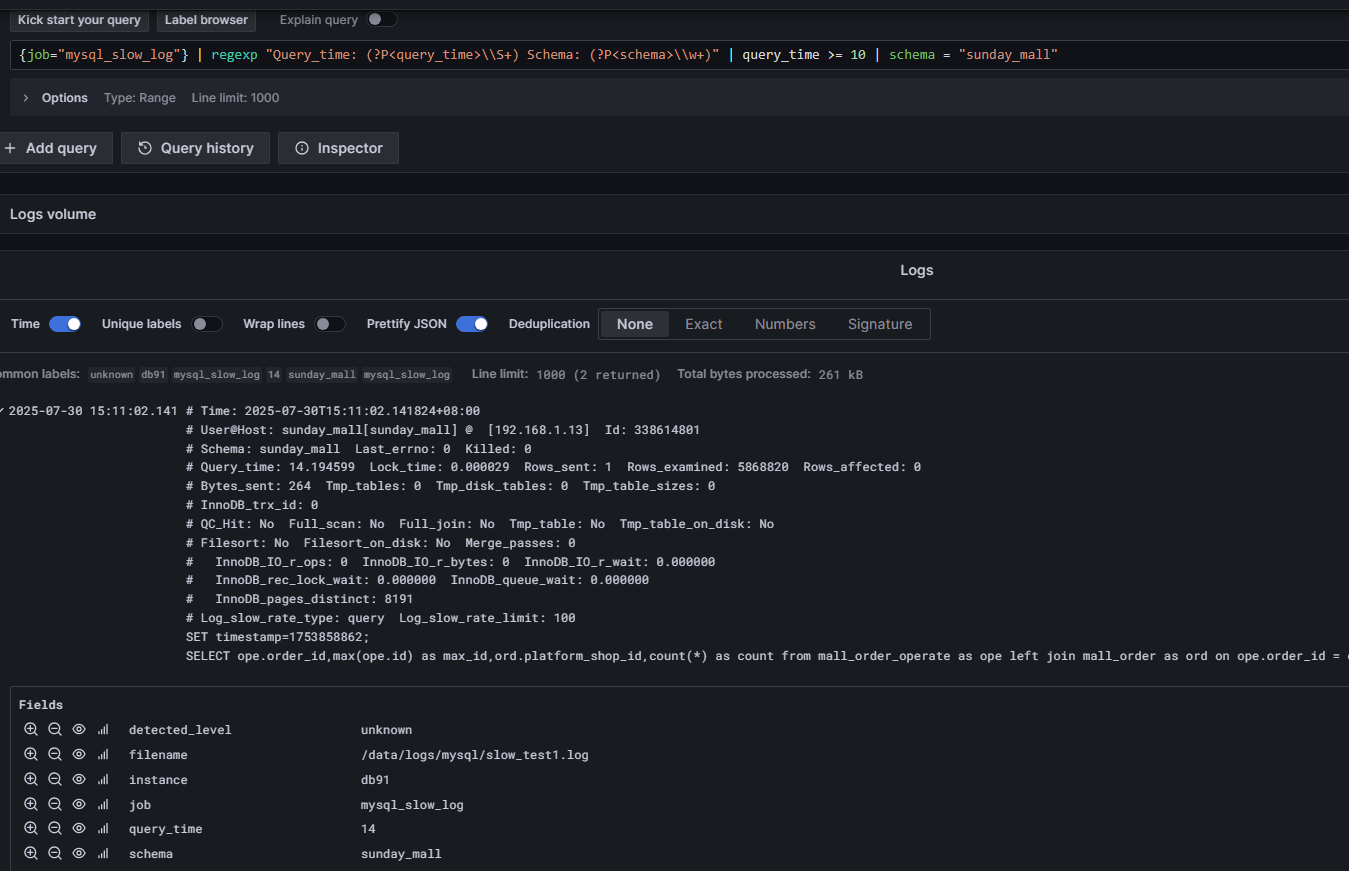The height and width of the screenshot is (871, 1349).
Task: Click the db91 common label chip
Action: pyautogui.click(x=153, y=375)
